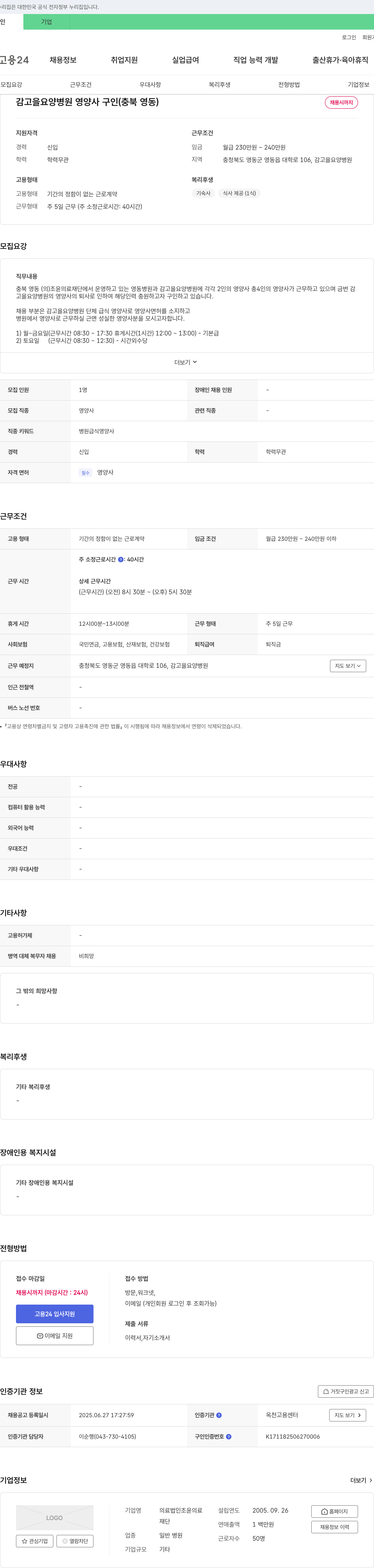
Task: Jump to 기업정보 section tab
Action: [x=359, y=85]
